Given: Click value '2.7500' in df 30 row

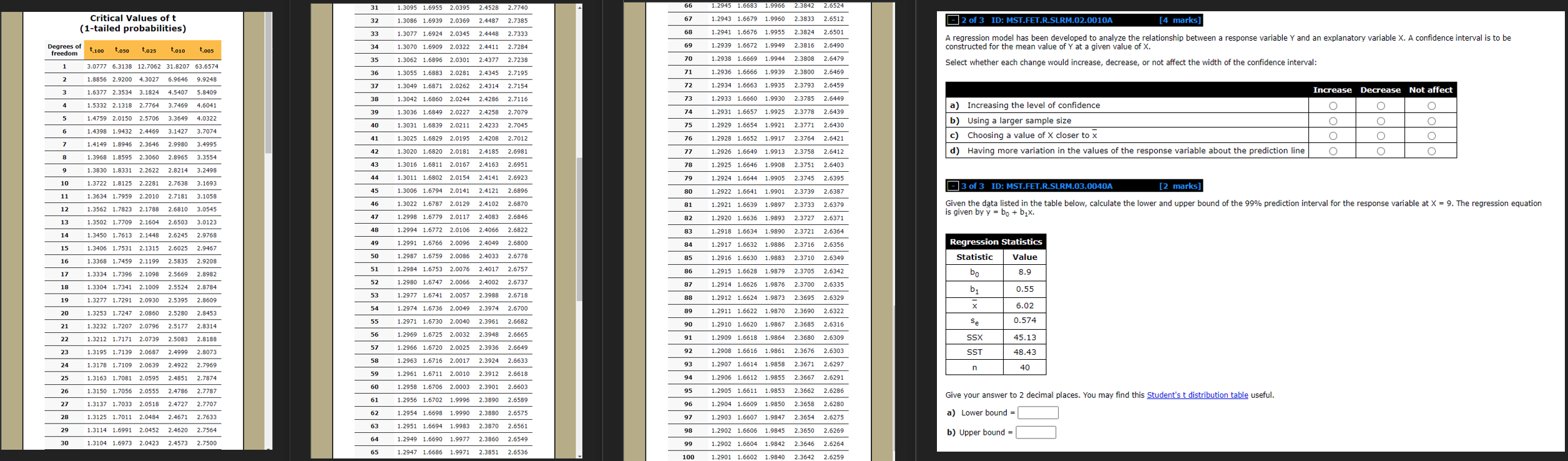Looking at the screenshot, I should [x=207, y=444].
